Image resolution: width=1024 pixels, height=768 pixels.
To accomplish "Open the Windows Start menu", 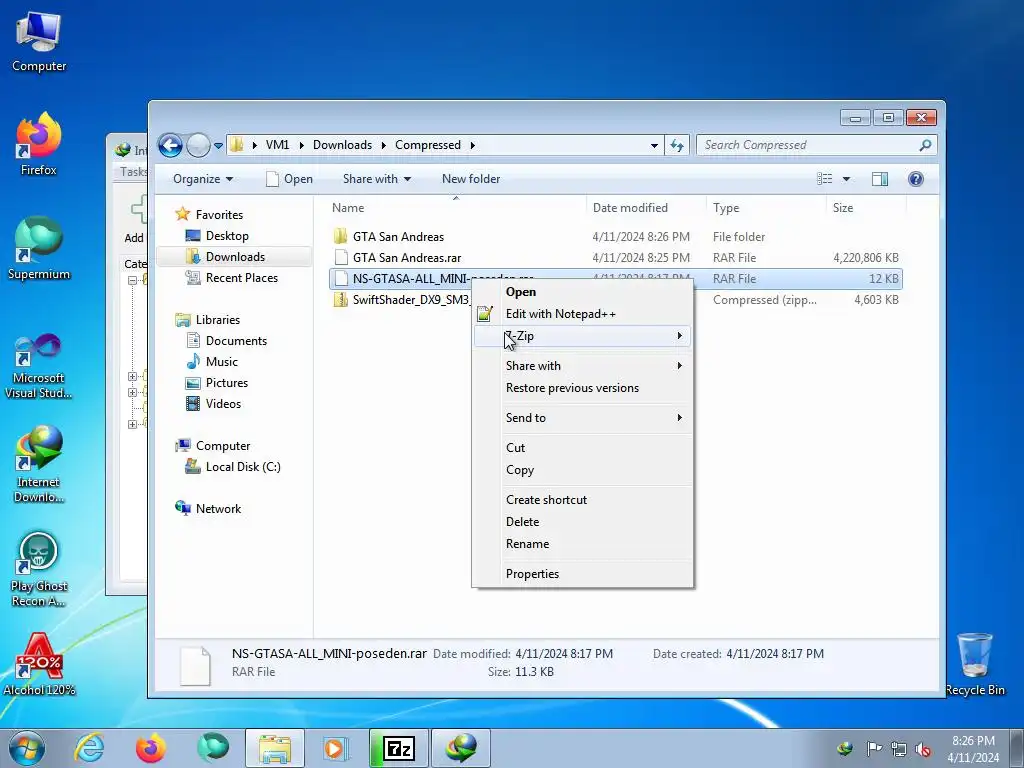I will tap(27, 748).
